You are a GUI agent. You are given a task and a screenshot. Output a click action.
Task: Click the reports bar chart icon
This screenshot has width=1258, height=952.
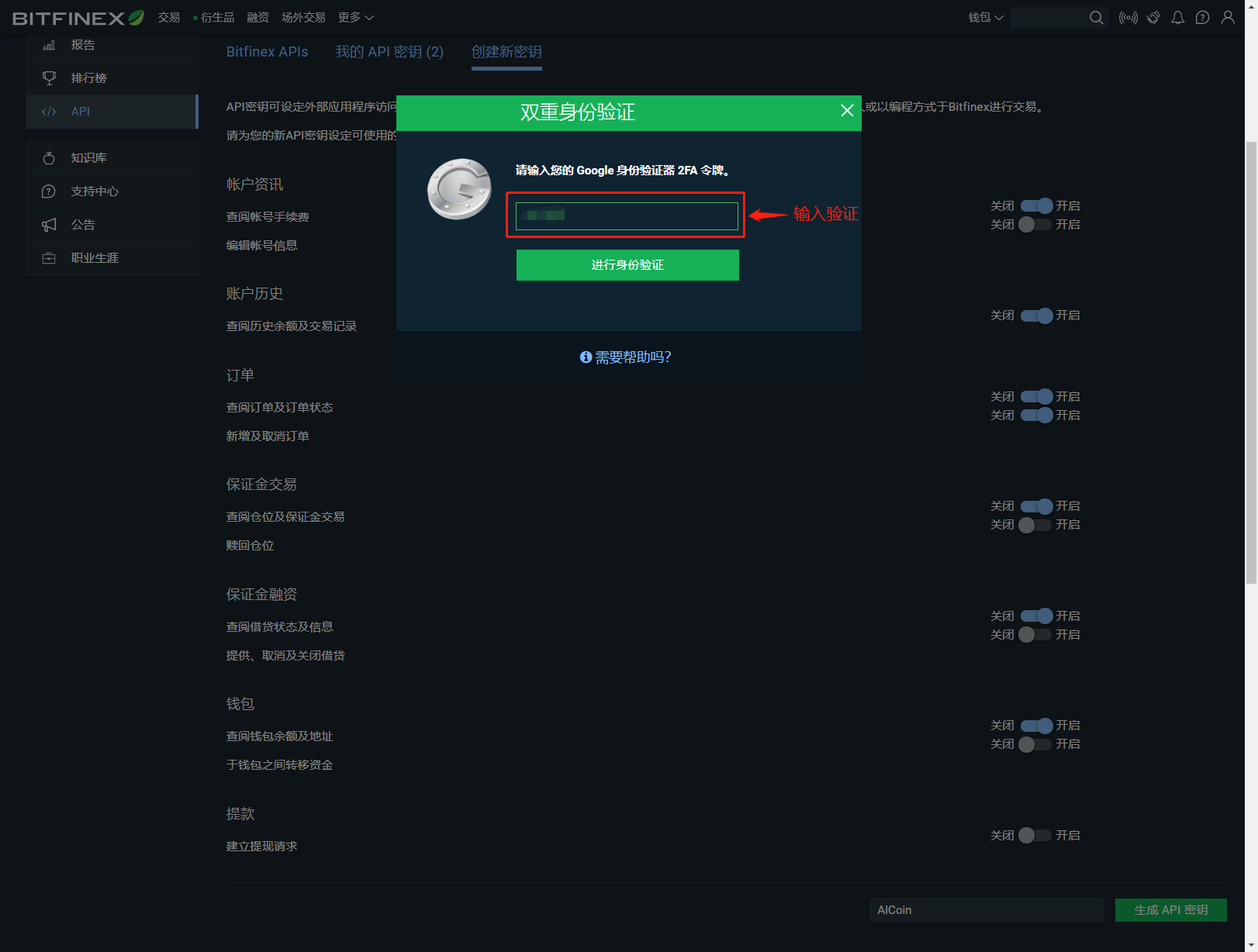tap(49, 45)
